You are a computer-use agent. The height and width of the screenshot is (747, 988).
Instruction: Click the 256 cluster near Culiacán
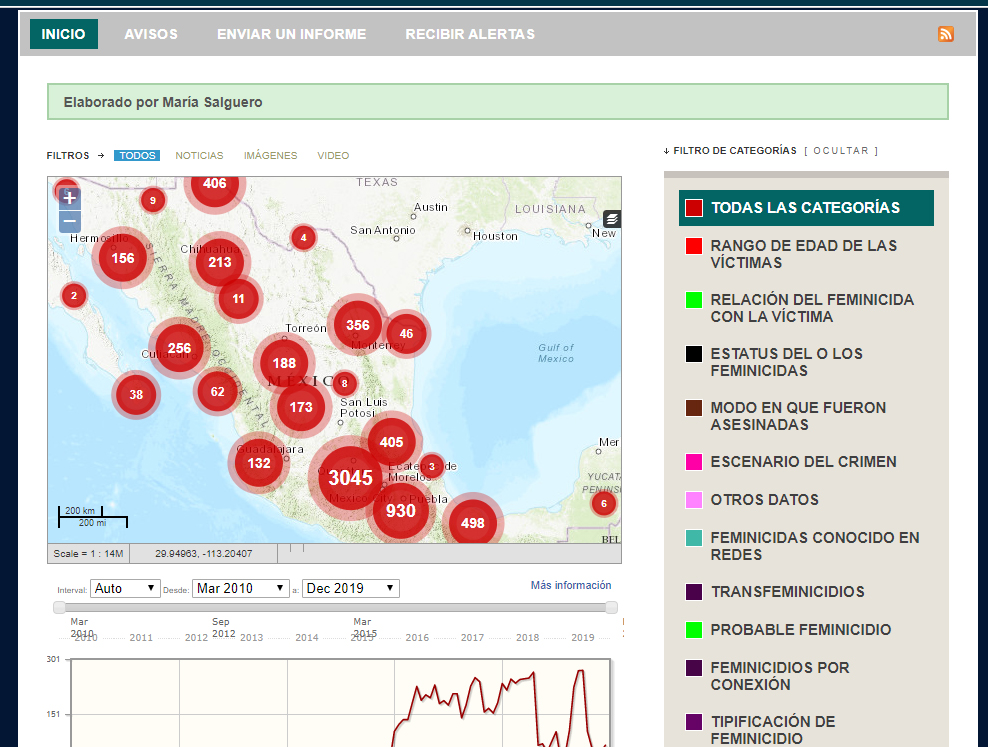tap(179, 349)
